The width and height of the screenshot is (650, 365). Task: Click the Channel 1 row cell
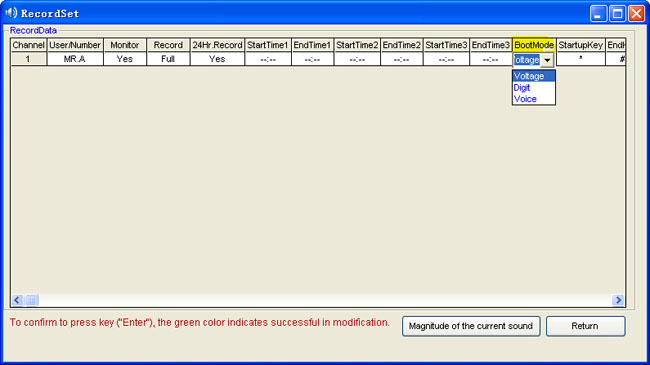point(28,59)
